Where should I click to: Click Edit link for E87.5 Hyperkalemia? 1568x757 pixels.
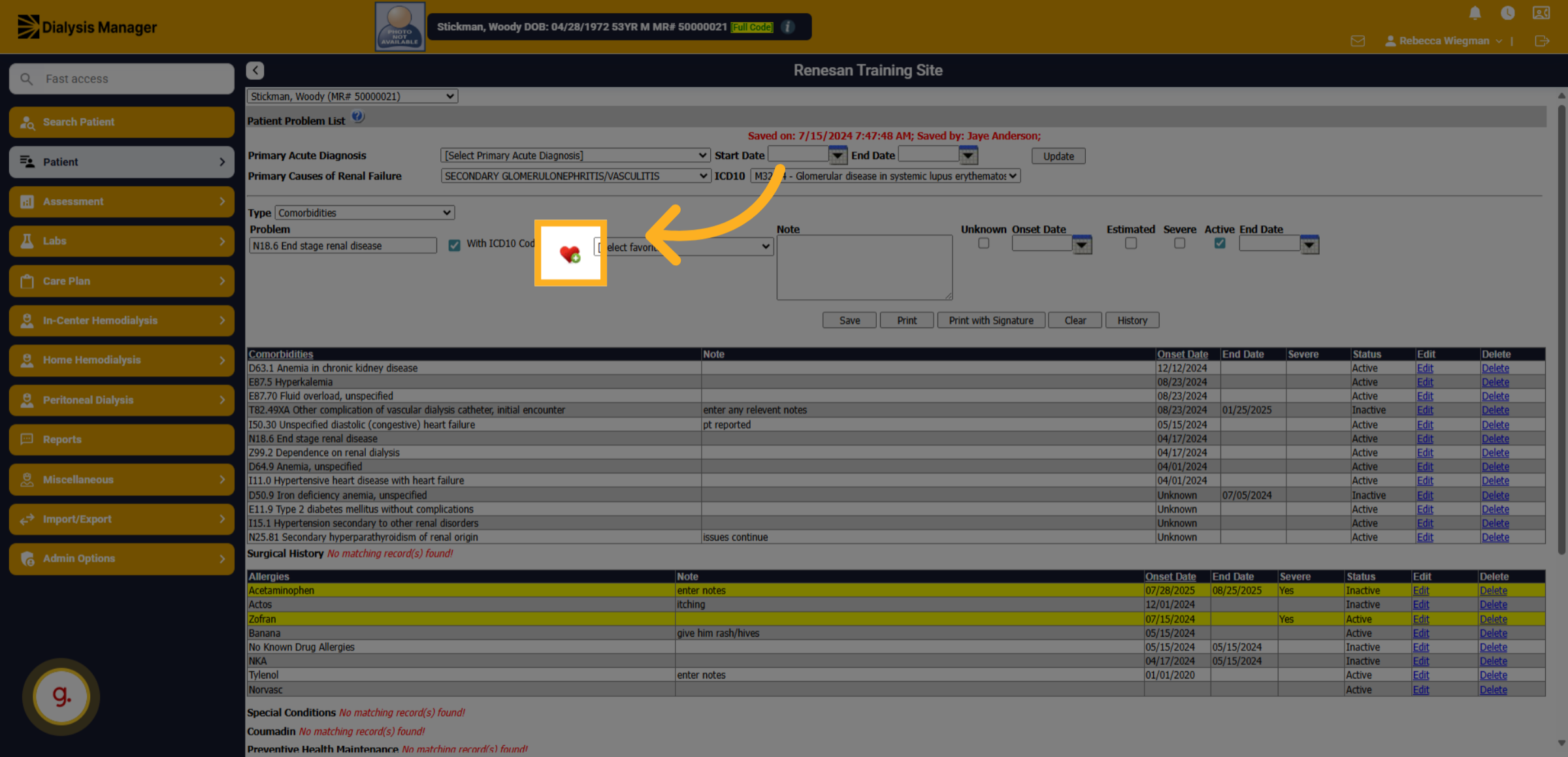1425,382
